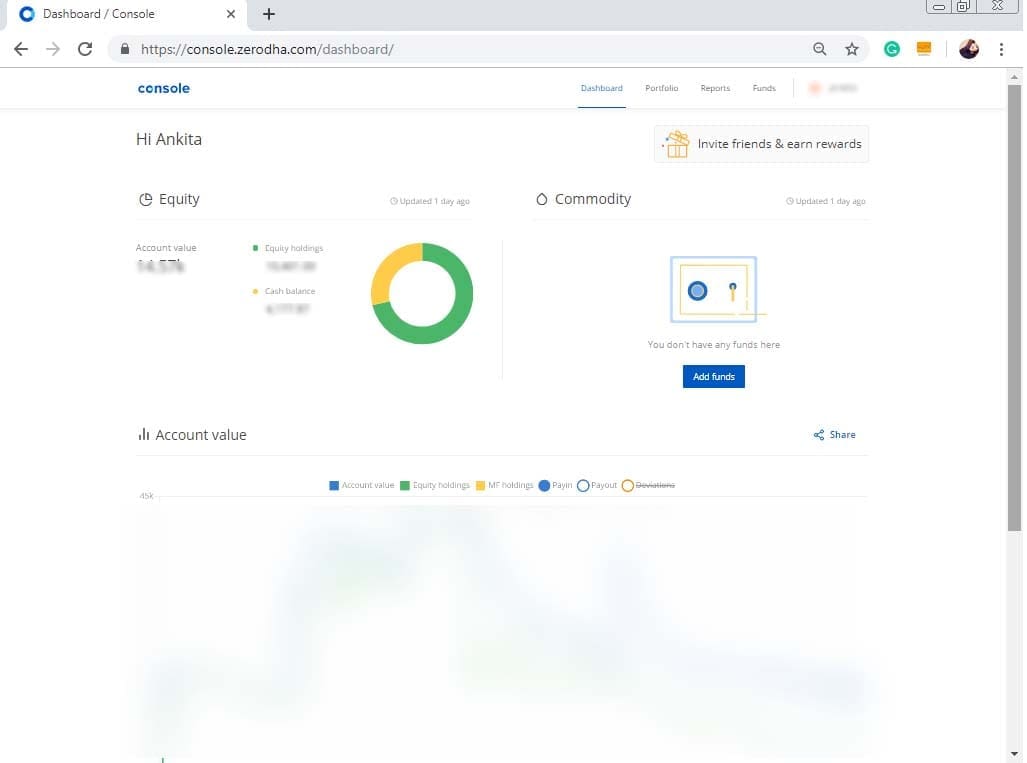Viewport: 1027px width, 763px height.
Task: Toggle MF holdings series in legend
Action: click(x=504, y=485)
